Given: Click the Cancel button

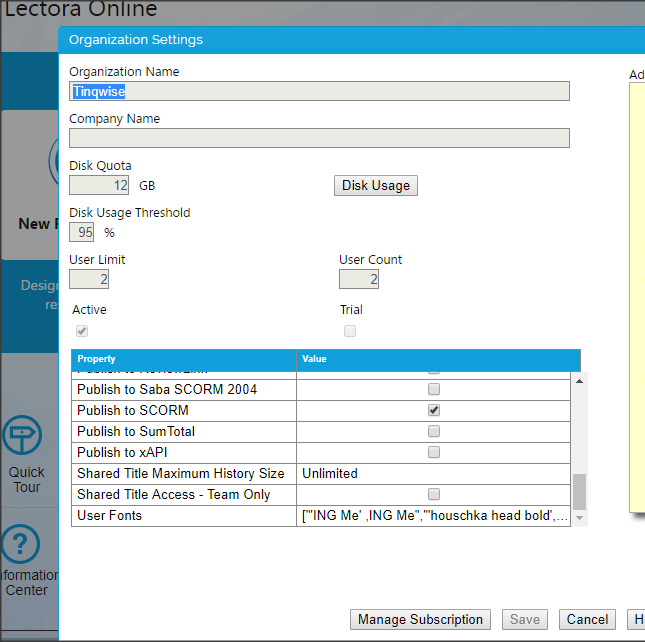Looking at the screenshot, I should coord(587,619).
